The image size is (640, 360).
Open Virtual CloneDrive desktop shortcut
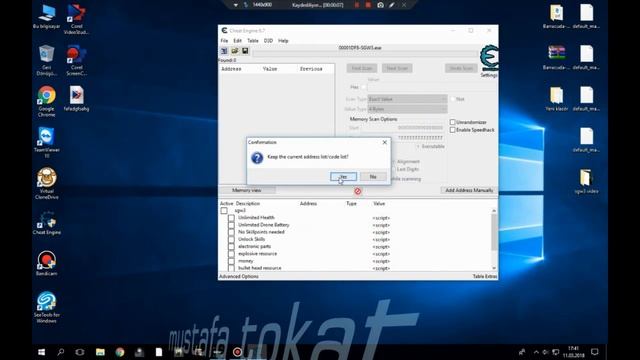47,183
